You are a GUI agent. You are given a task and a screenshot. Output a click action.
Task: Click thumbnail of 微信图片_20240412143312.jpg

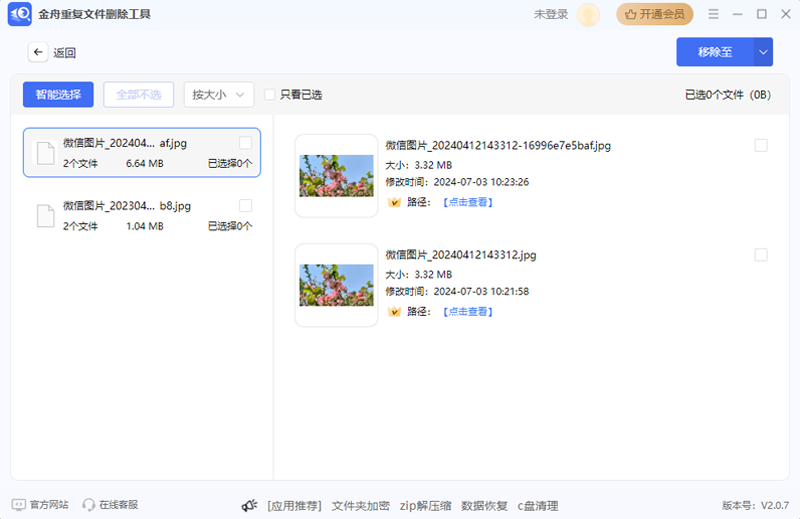point(336,285)
